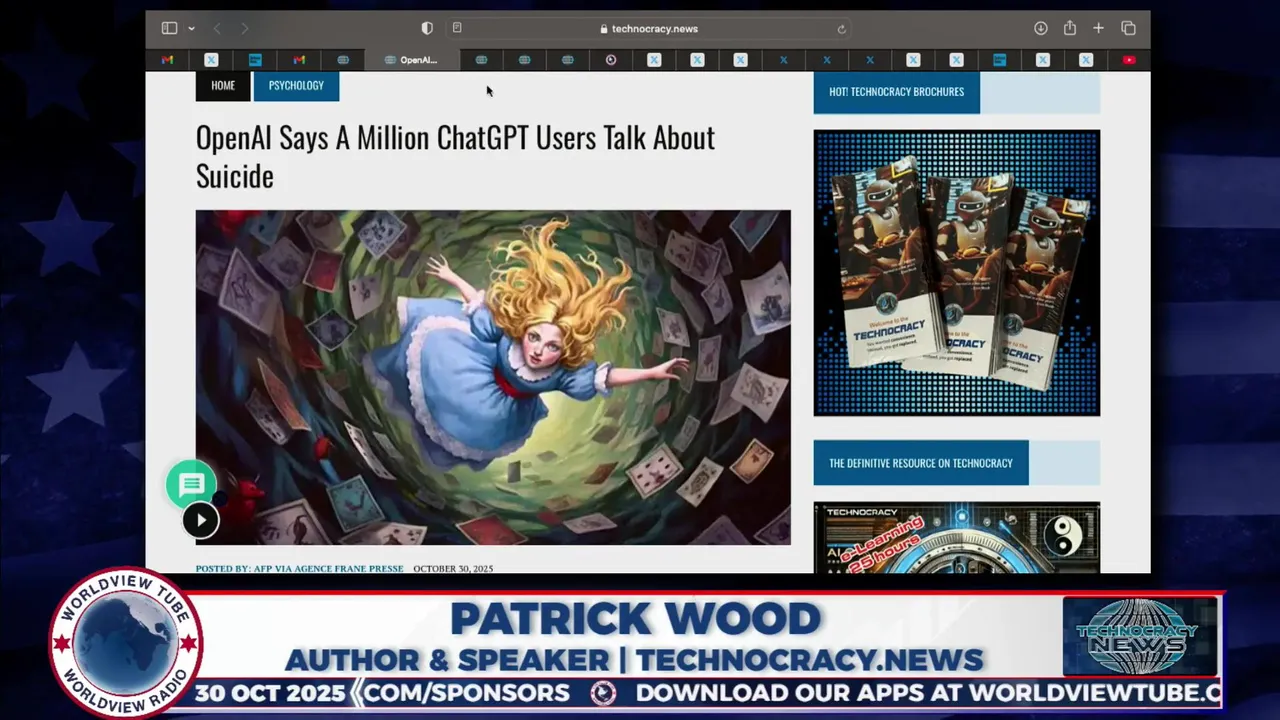Show Safari downloads
1280x720 pixels.
[x=1041, y=28]
